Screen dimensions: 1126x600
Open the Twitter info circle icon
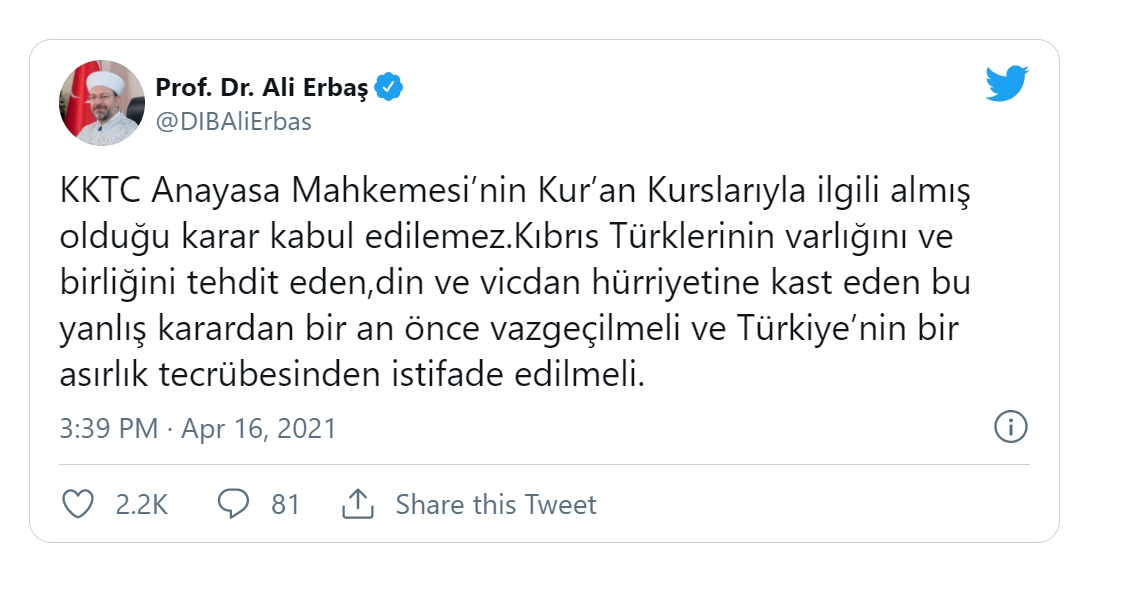coord(1011,428)
